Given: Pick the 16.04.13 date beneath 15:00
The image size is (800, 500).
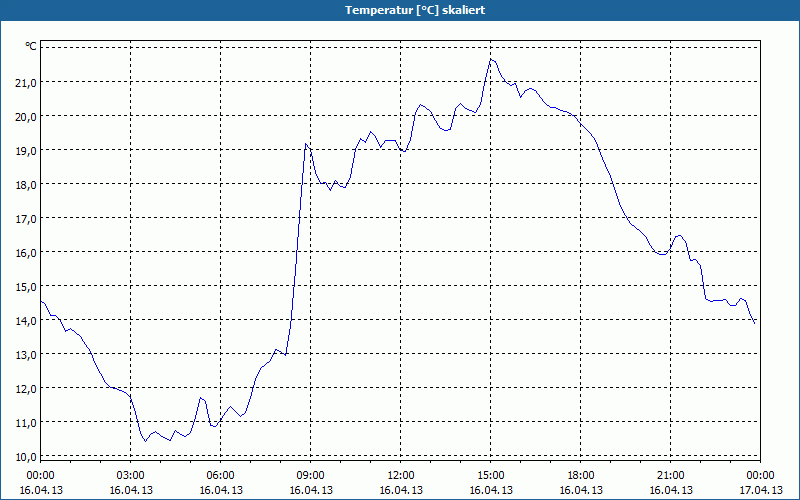Looking at the screenshot, I should point(491,490).
